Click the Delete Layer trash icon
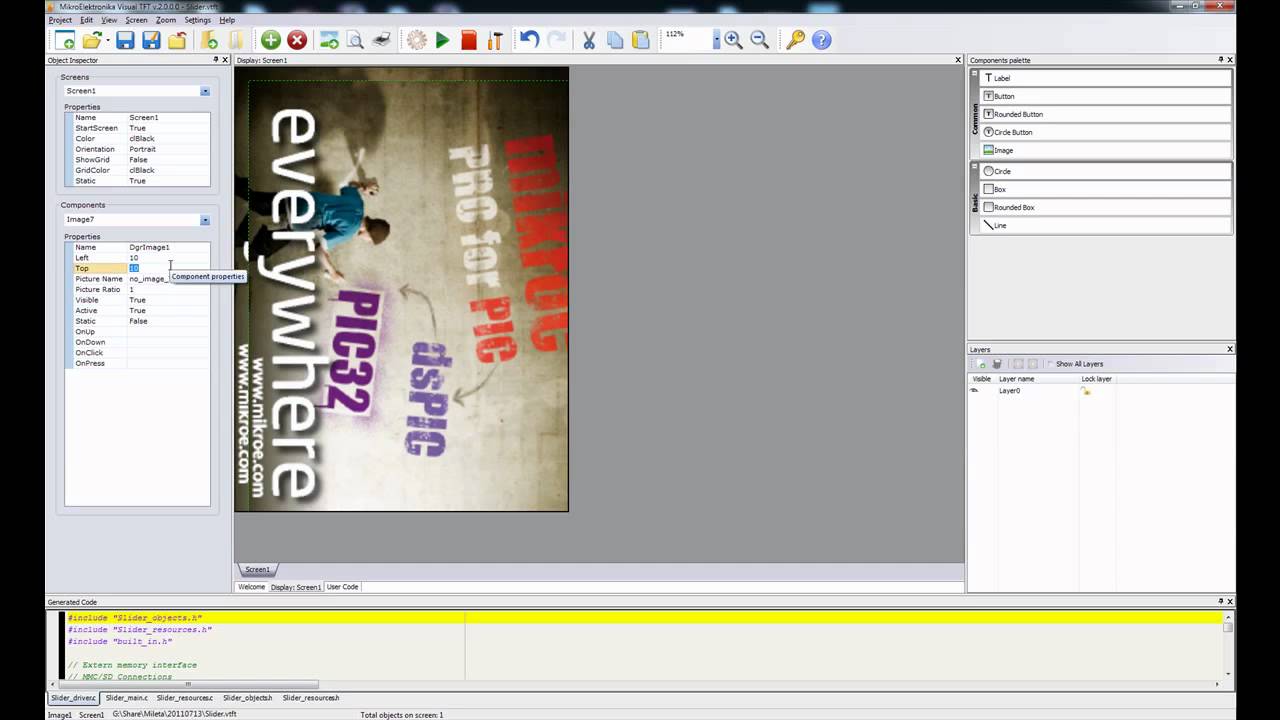This screenshot has height=720, width=1280. pyautogui.click(x=997, y=364)
